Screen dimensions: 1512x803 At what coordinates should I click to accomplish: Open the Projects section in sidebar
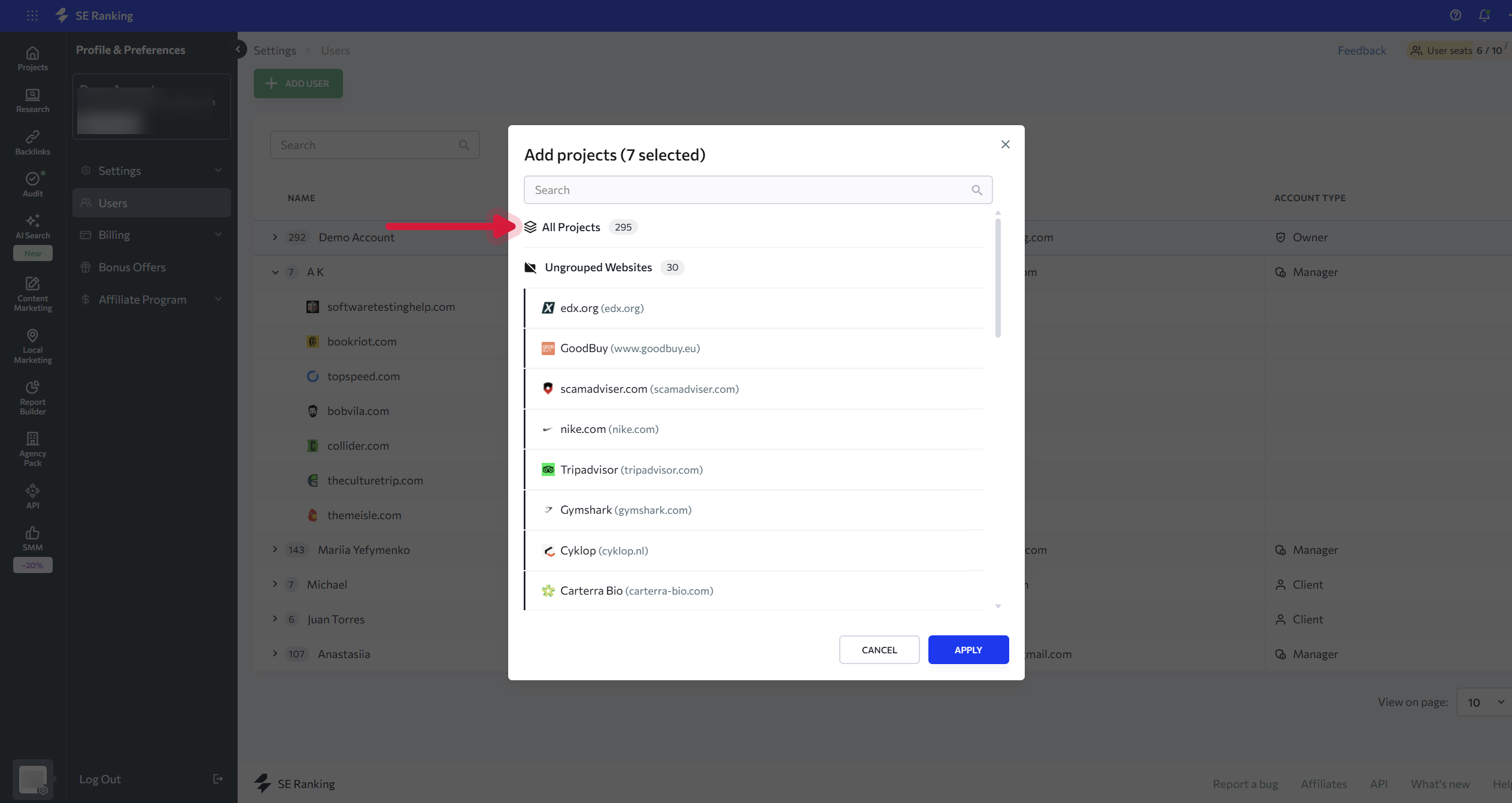coord(32,59)
